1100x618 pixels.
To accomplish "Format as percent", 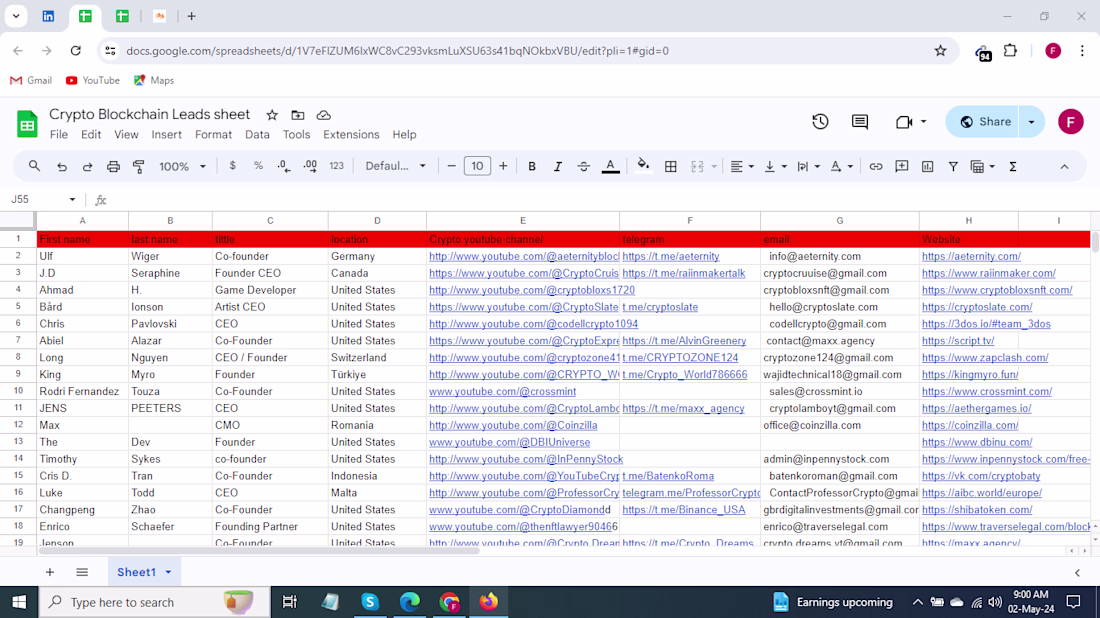I will pyautogui.click(x=258, y=166).
